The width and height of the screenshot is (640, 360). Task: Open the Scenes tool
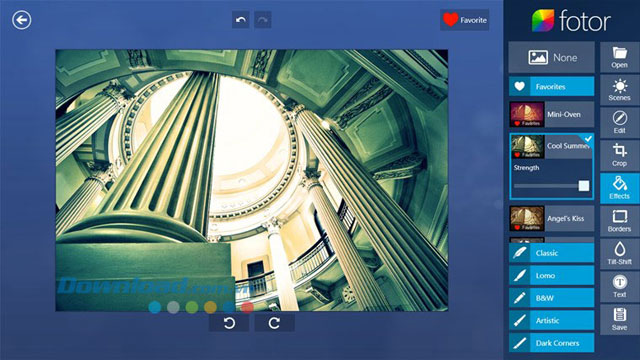tap(620, 90)
